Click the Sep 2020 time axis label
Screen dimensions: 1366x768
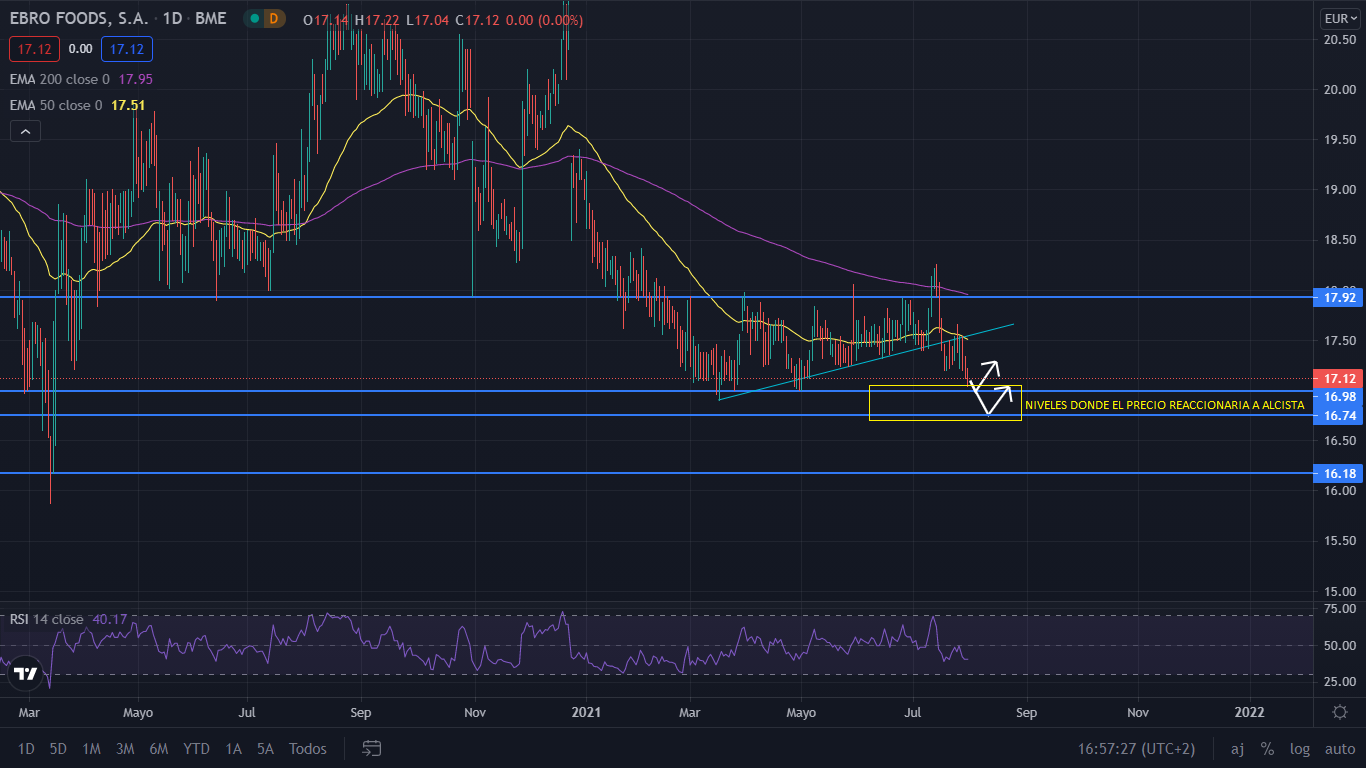pyautogui.click(x=361, y=713)
